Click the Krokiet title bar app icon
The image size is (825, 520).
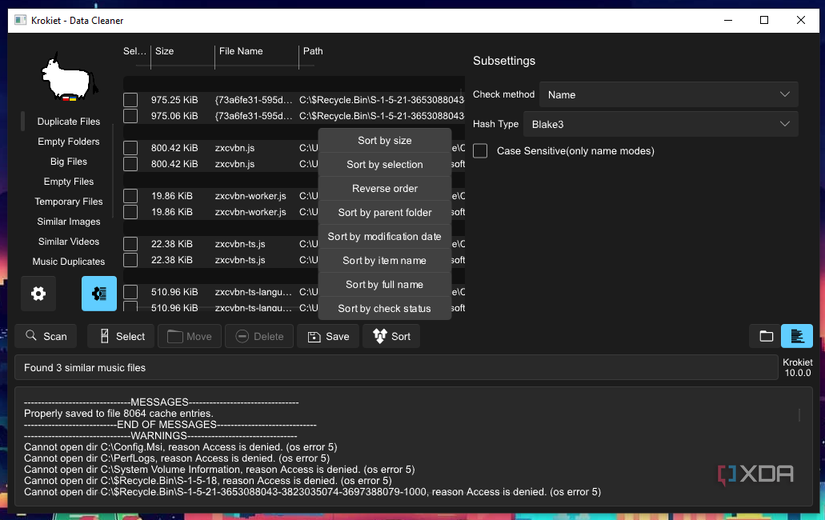point(20,20)
